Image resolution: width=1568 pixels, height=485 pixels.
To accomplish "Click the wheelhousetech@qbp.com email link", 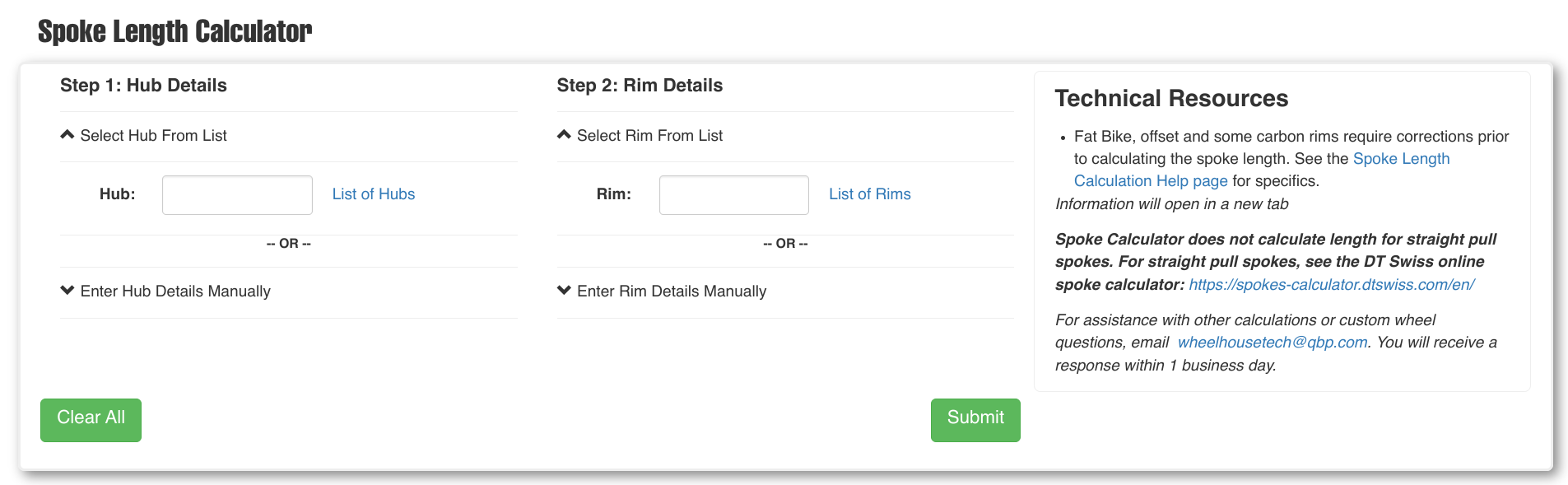I will tap(1273, 343).
